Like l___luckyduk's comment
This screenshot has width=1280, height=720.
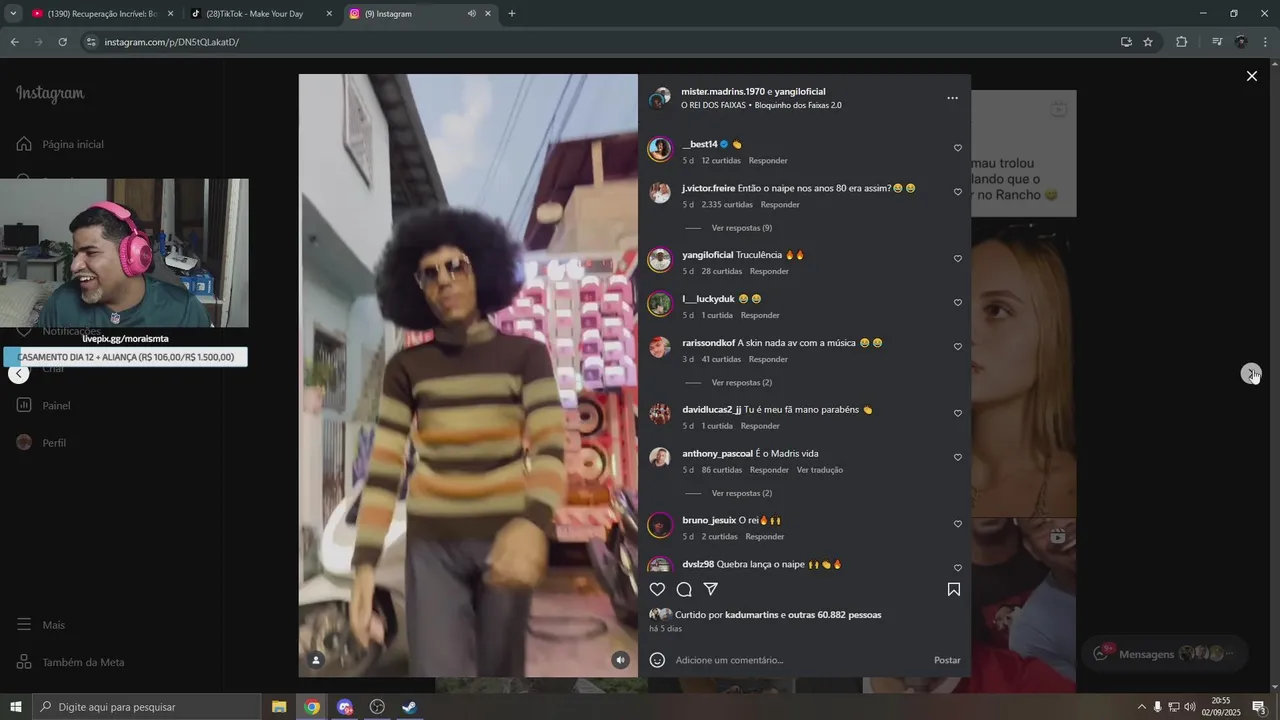(957, 303)
